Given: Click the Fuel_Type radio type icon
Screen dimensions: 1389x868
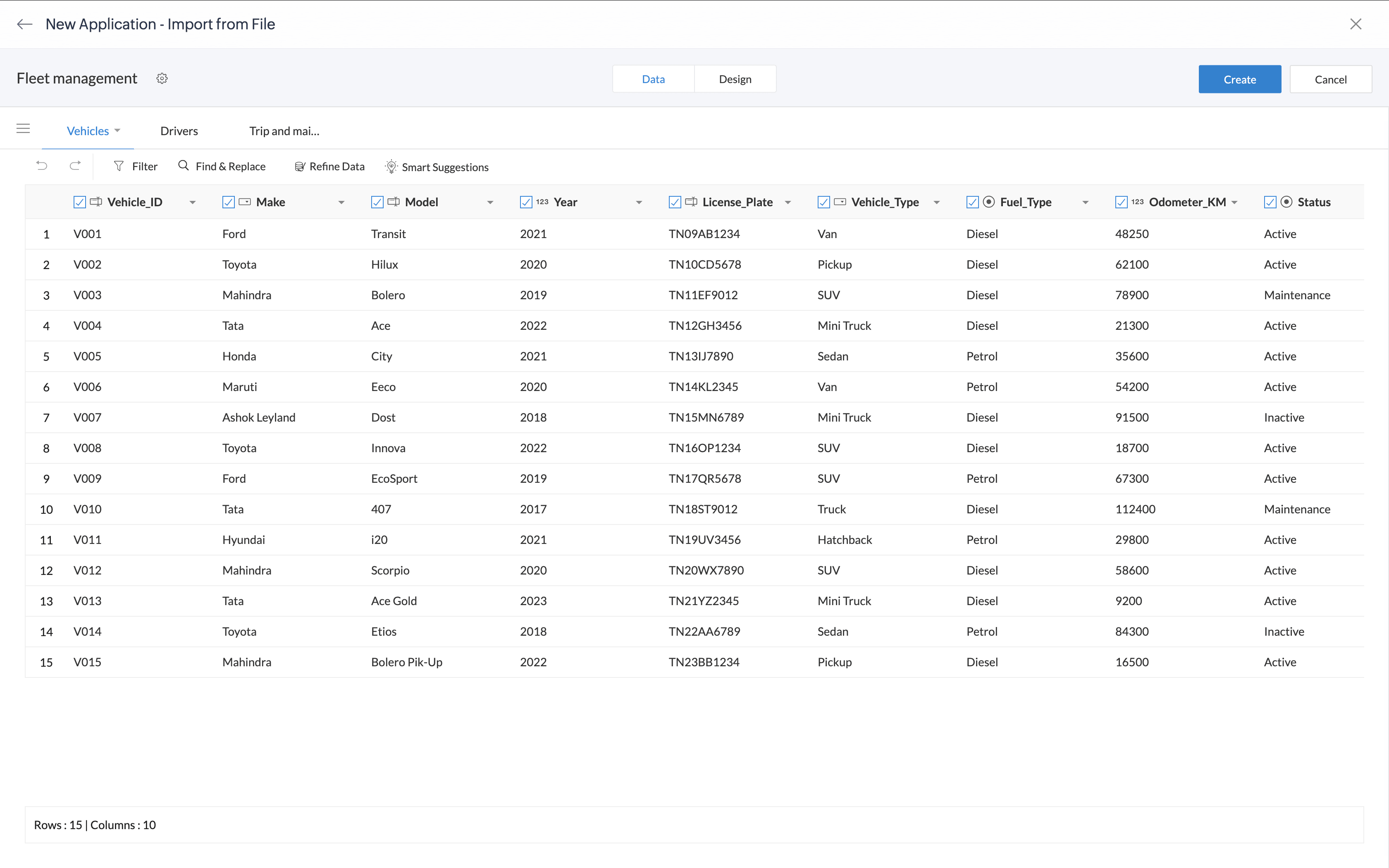Looking at the screenshot, I should [x=989, y=202].
